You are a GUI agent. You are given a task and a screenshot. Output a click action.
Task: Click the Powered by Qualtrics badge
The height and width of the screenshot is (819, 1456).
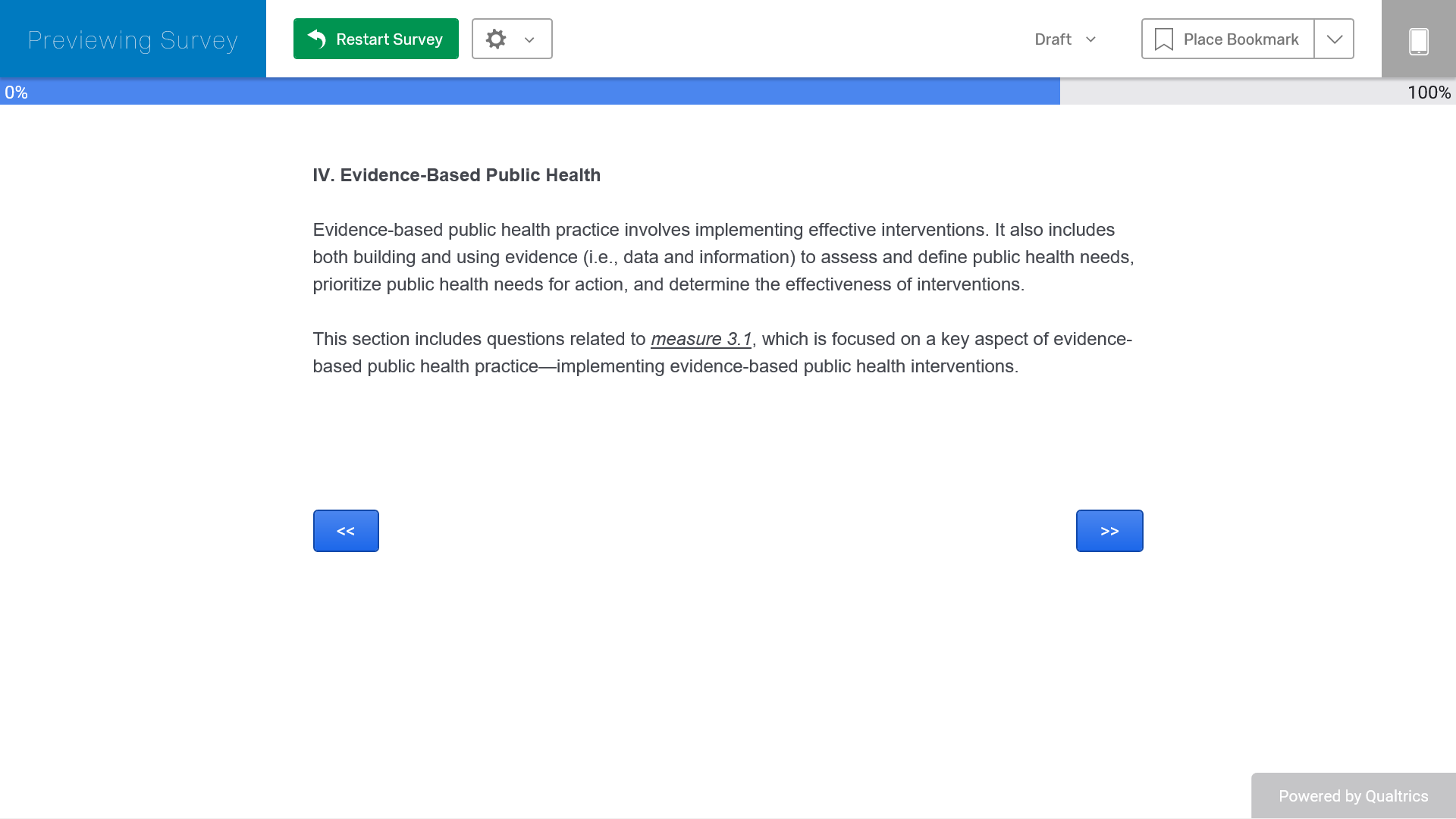tap(1353, 795)
